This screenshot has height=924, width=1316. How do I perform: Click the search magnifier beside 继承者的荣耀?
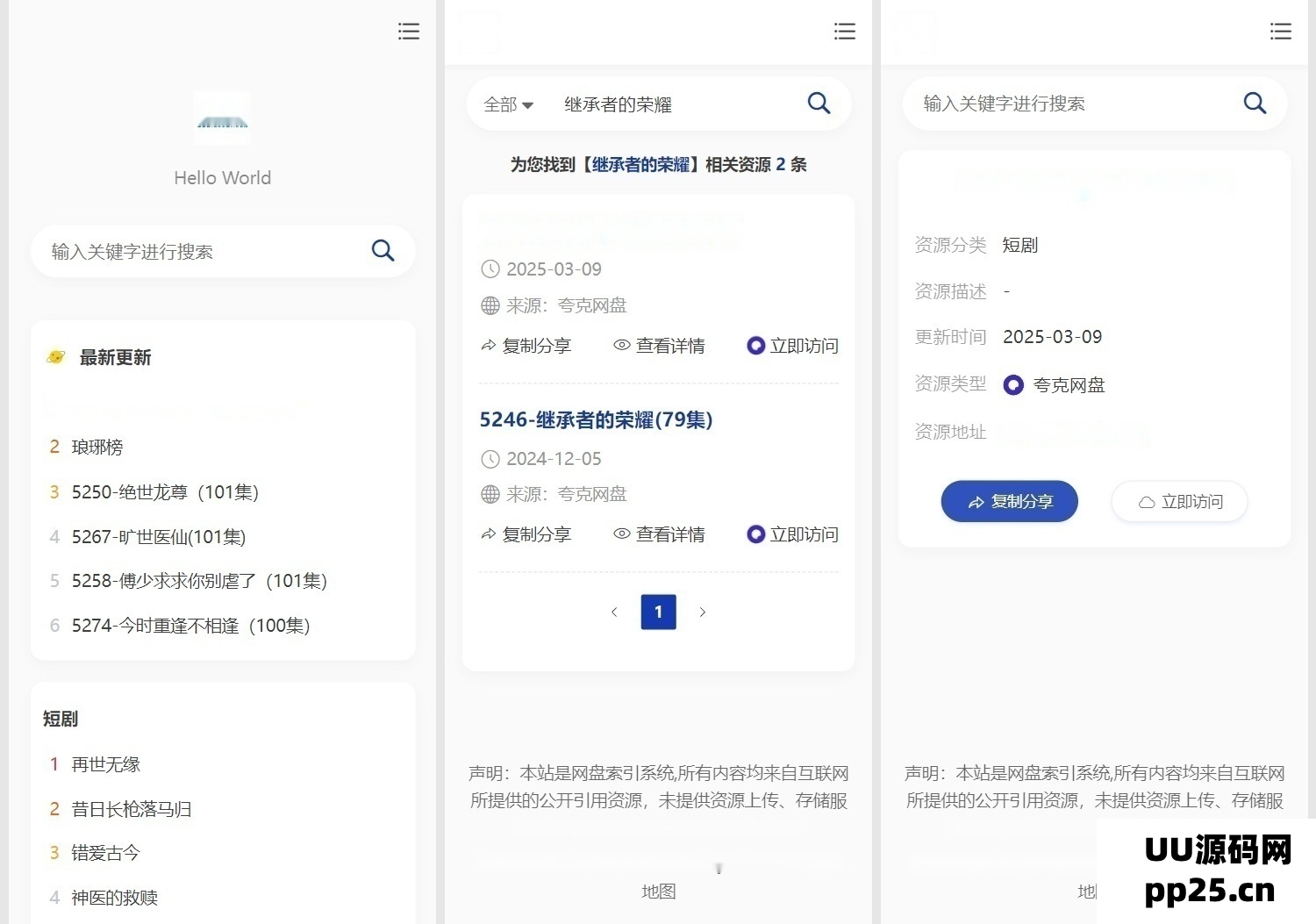point(819,104)
